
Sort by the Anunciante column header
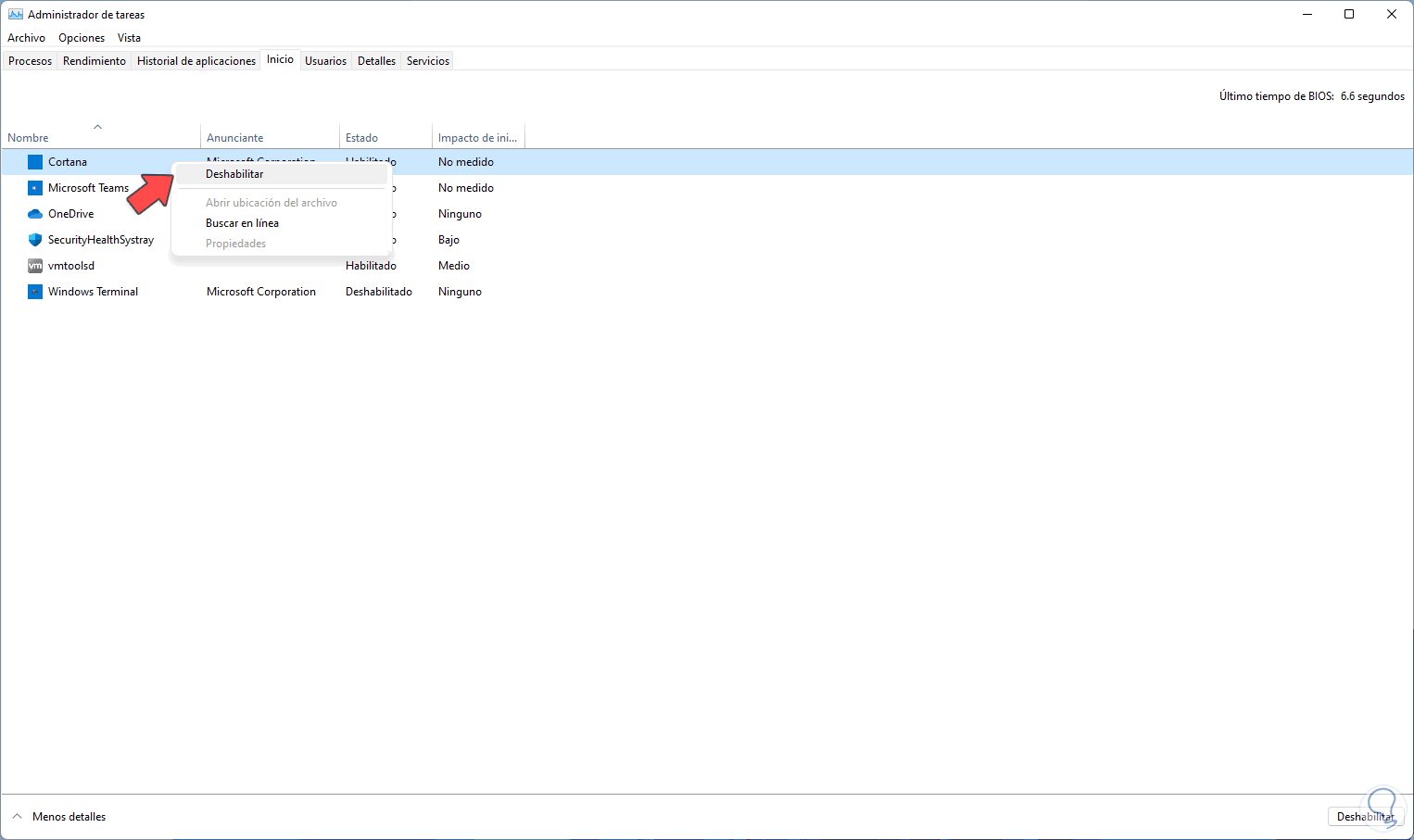coord(270,137)
